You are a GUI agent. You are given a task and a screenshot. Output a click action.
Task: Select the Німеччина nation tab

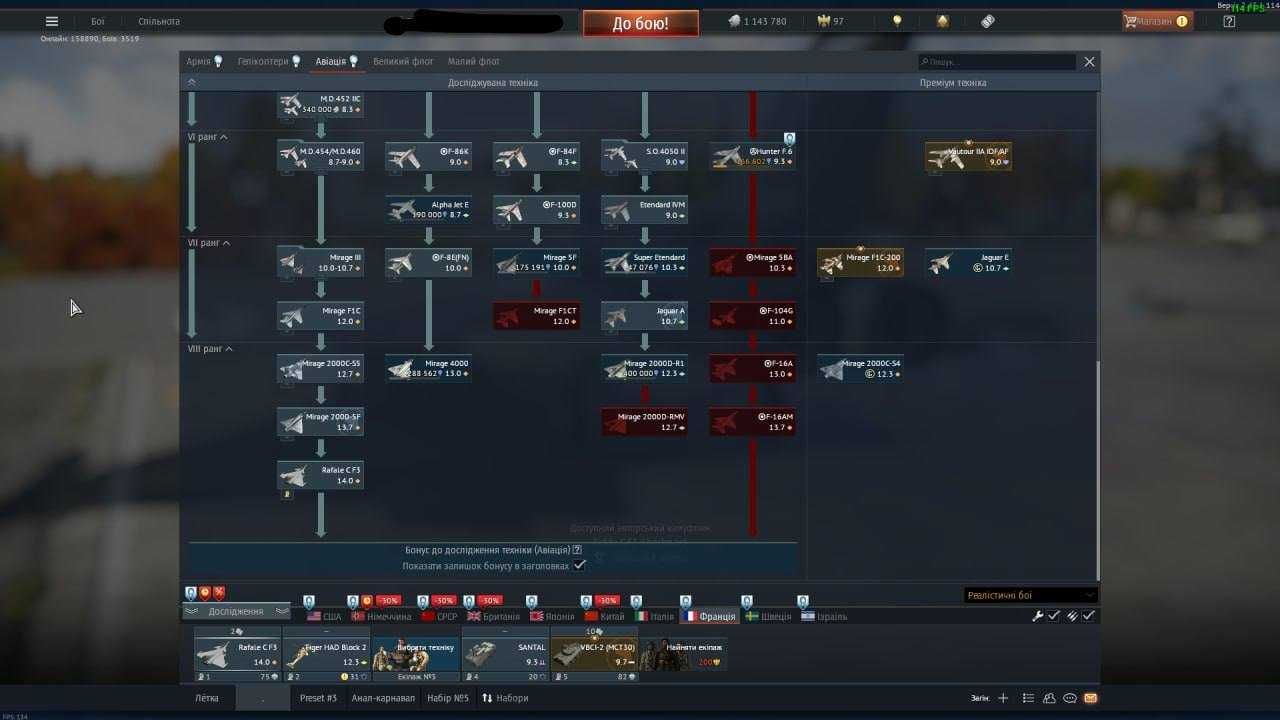pyautogui.click(x=380, y=617)
